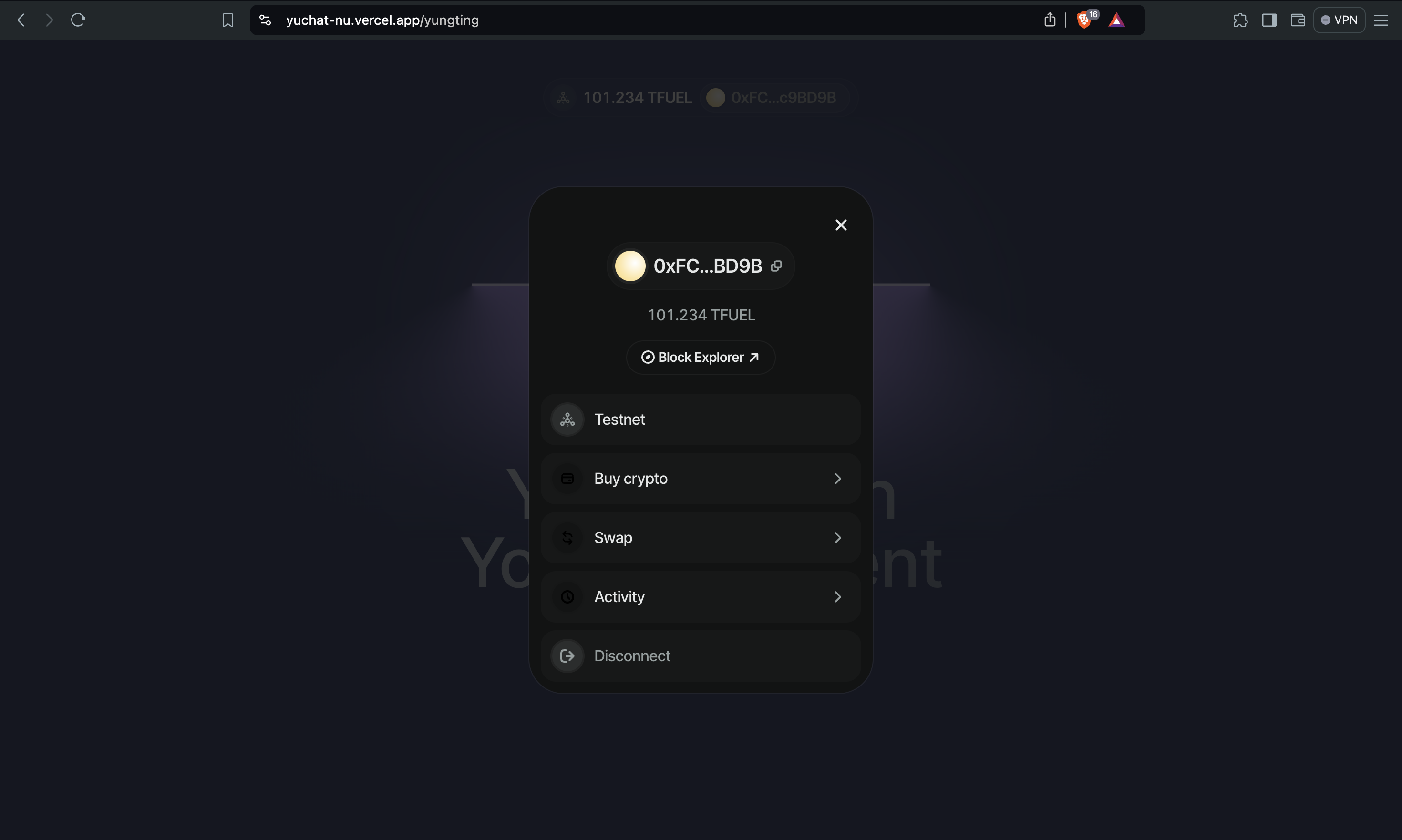Click the Disconnect logout icon
This screenshot has width=1402, height=840.
[x=567, y=656]
